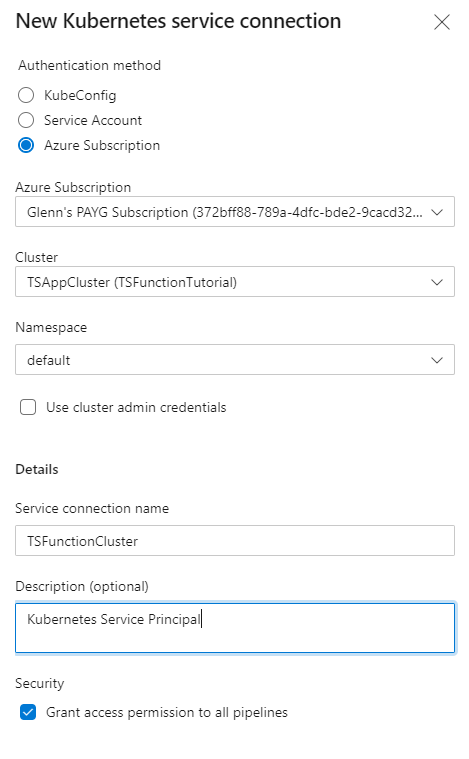Choose the Service Account radio option
The width and height of the screenshot is (469, 759).
click(26, 120)
